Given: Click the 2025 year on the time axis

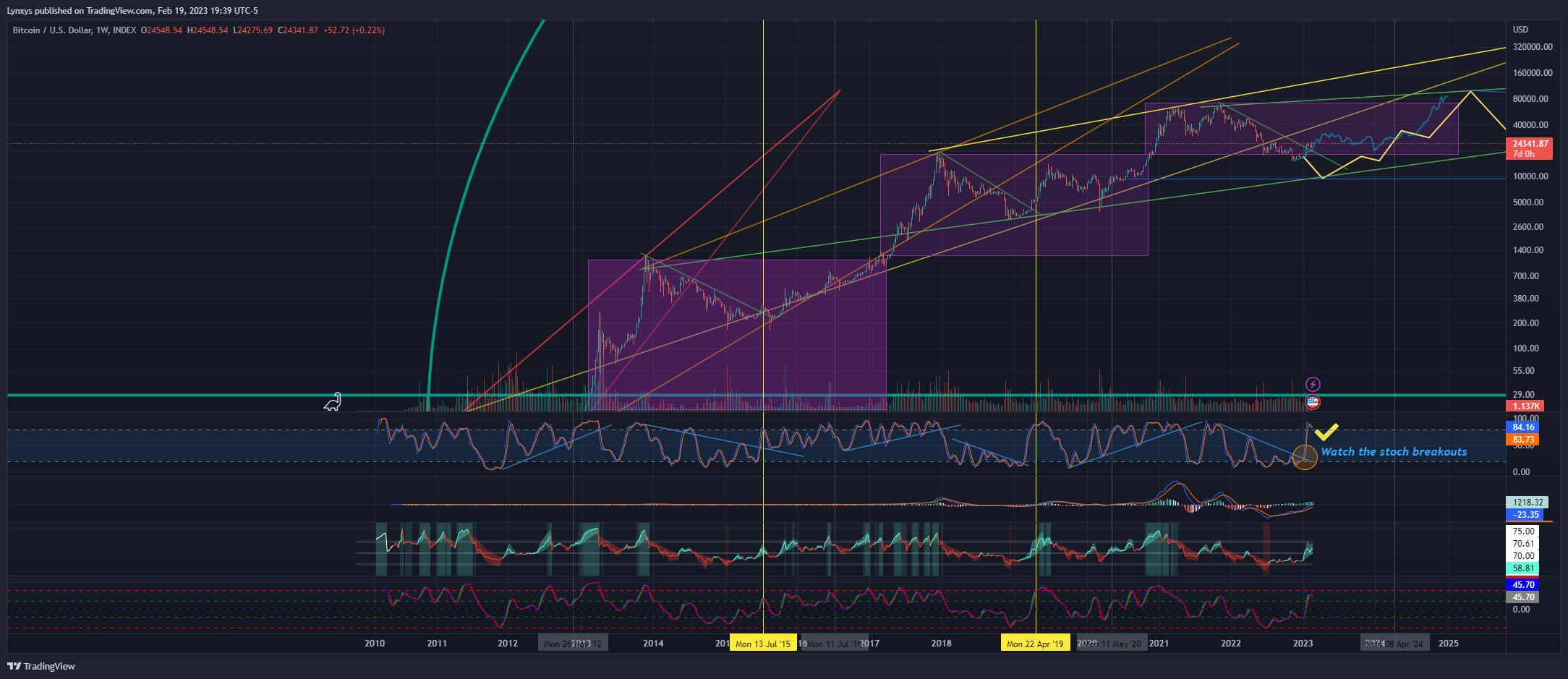Looking at the screenshot, I should (1449, 644).
